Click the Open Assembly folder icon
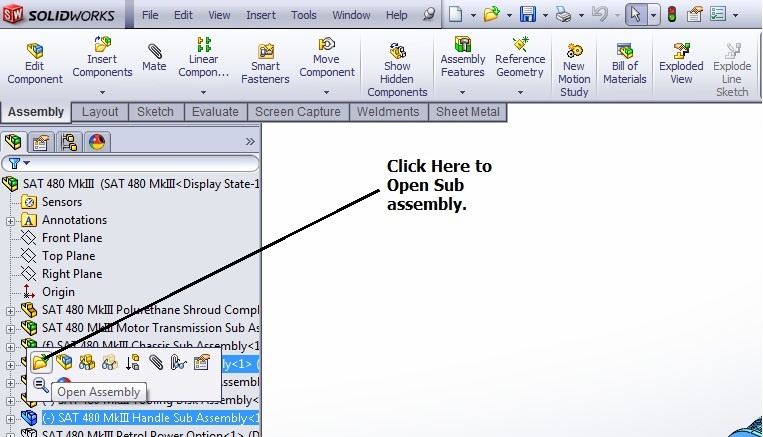The image size is (763, 437). click(x=41, y=363)
